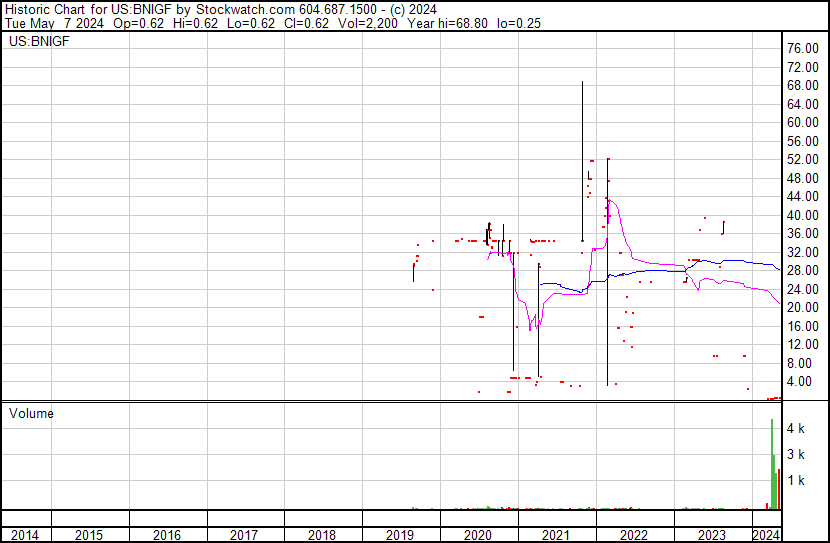Select the 2018 year on timeline

tap(323, 535)
